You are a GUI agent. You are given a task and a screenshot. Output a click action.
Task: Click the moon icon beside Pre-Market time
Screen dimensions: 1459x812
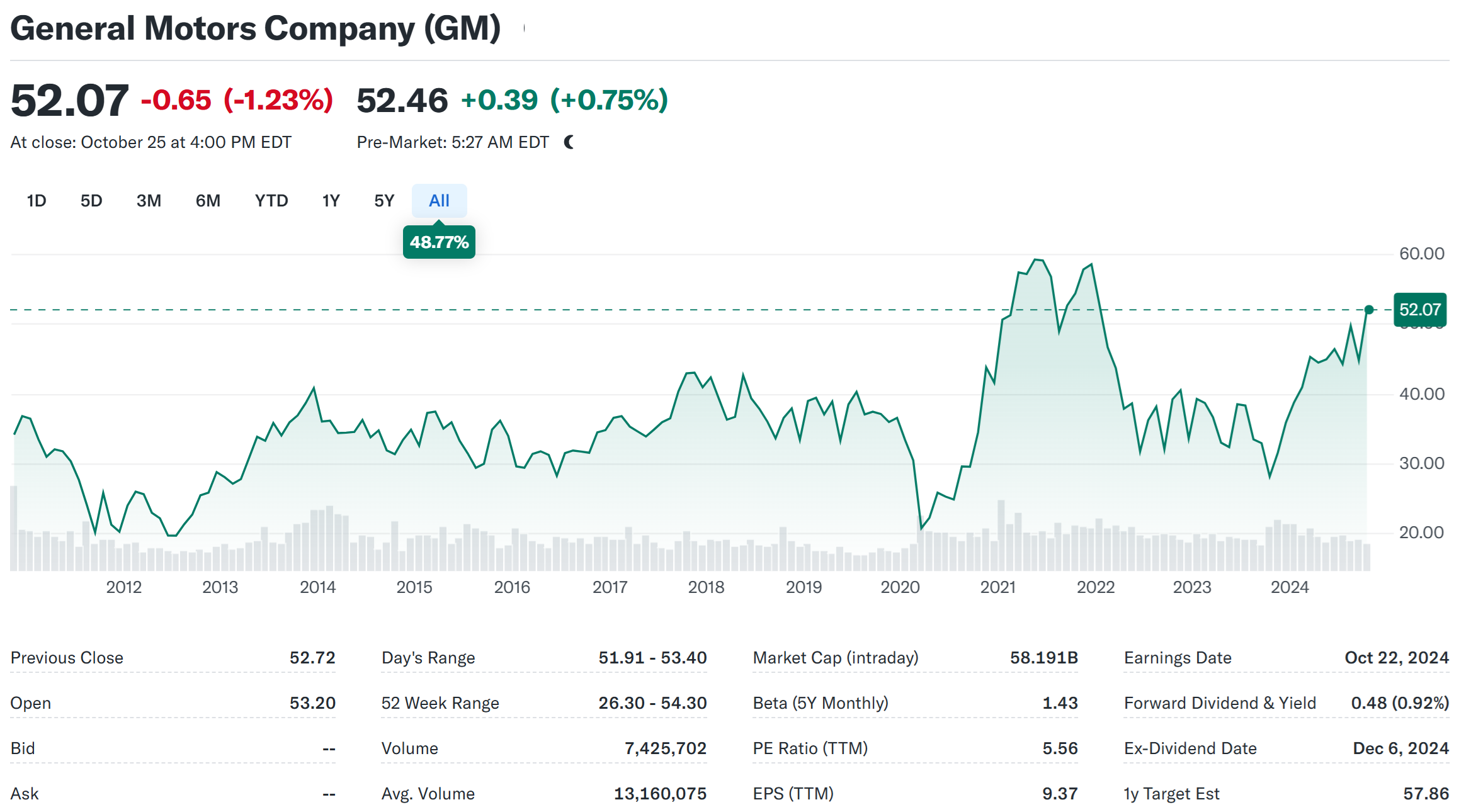[x=569, y=142]
